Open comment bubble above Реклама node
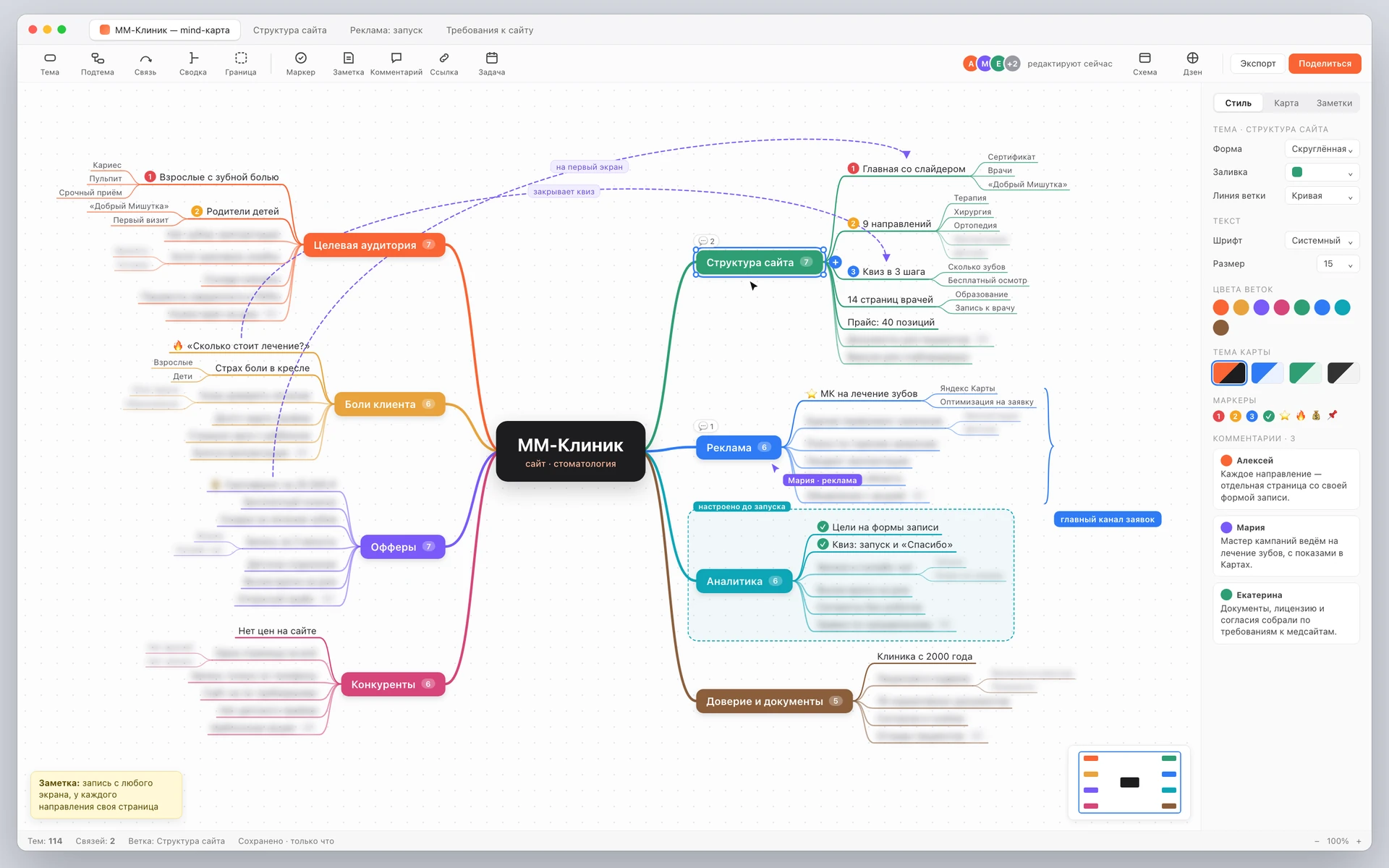Image resolution: width=1389 pixels, height=868 pixels. [x=706, y=426]
